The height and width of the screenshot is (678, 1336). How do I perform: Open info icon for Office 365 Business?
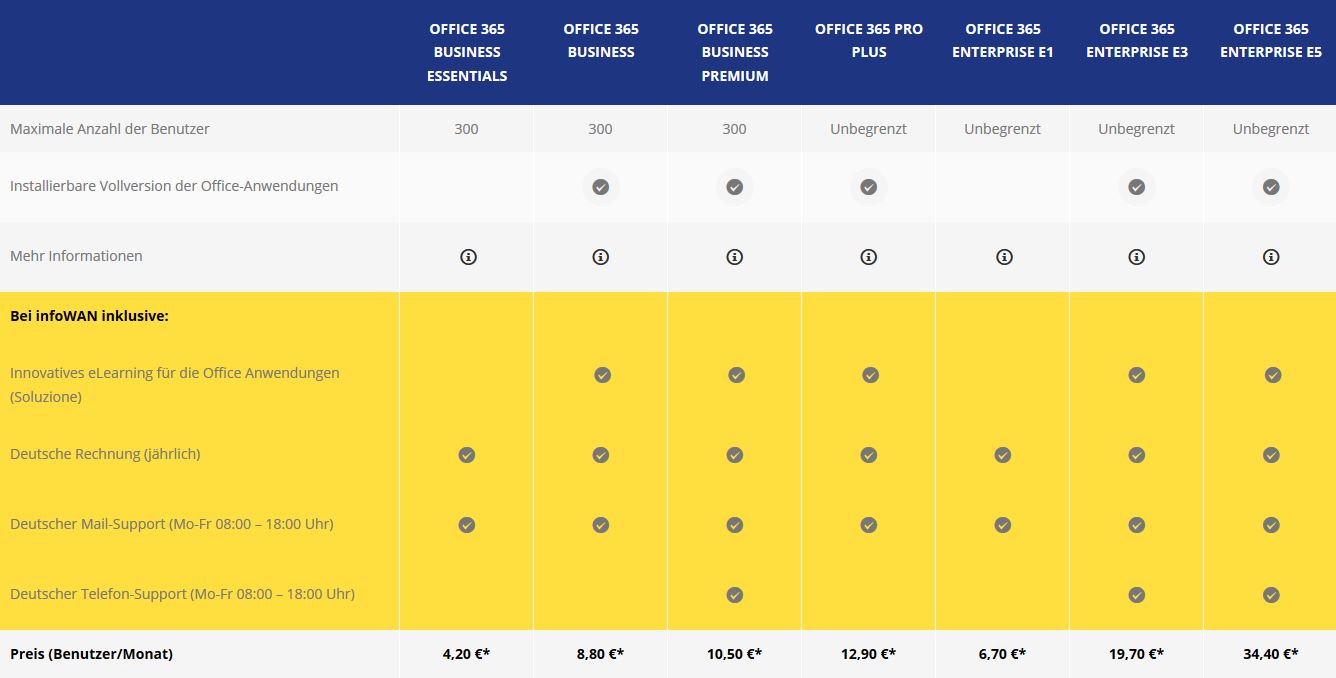pyautogui.click(x=601, y=257)
